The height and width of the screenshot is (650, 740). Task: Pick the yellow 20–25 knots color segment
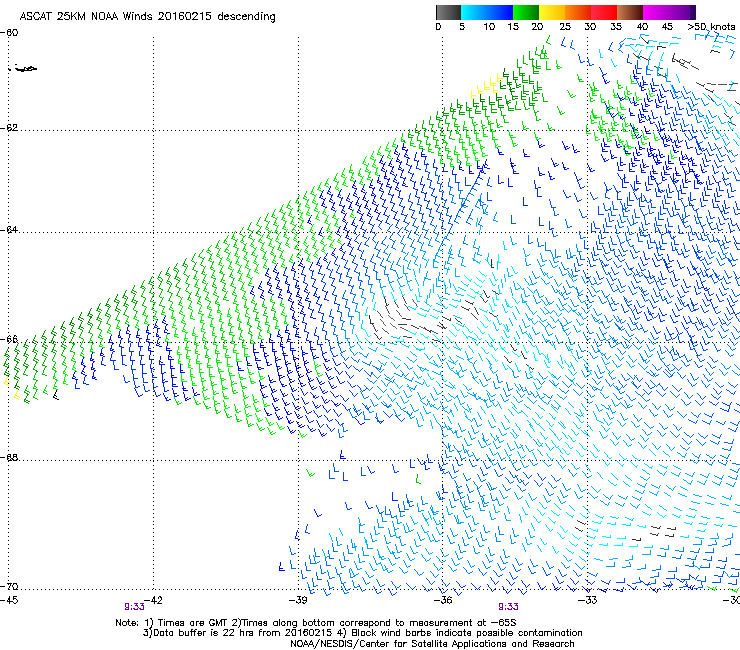(x=552, y=12)
